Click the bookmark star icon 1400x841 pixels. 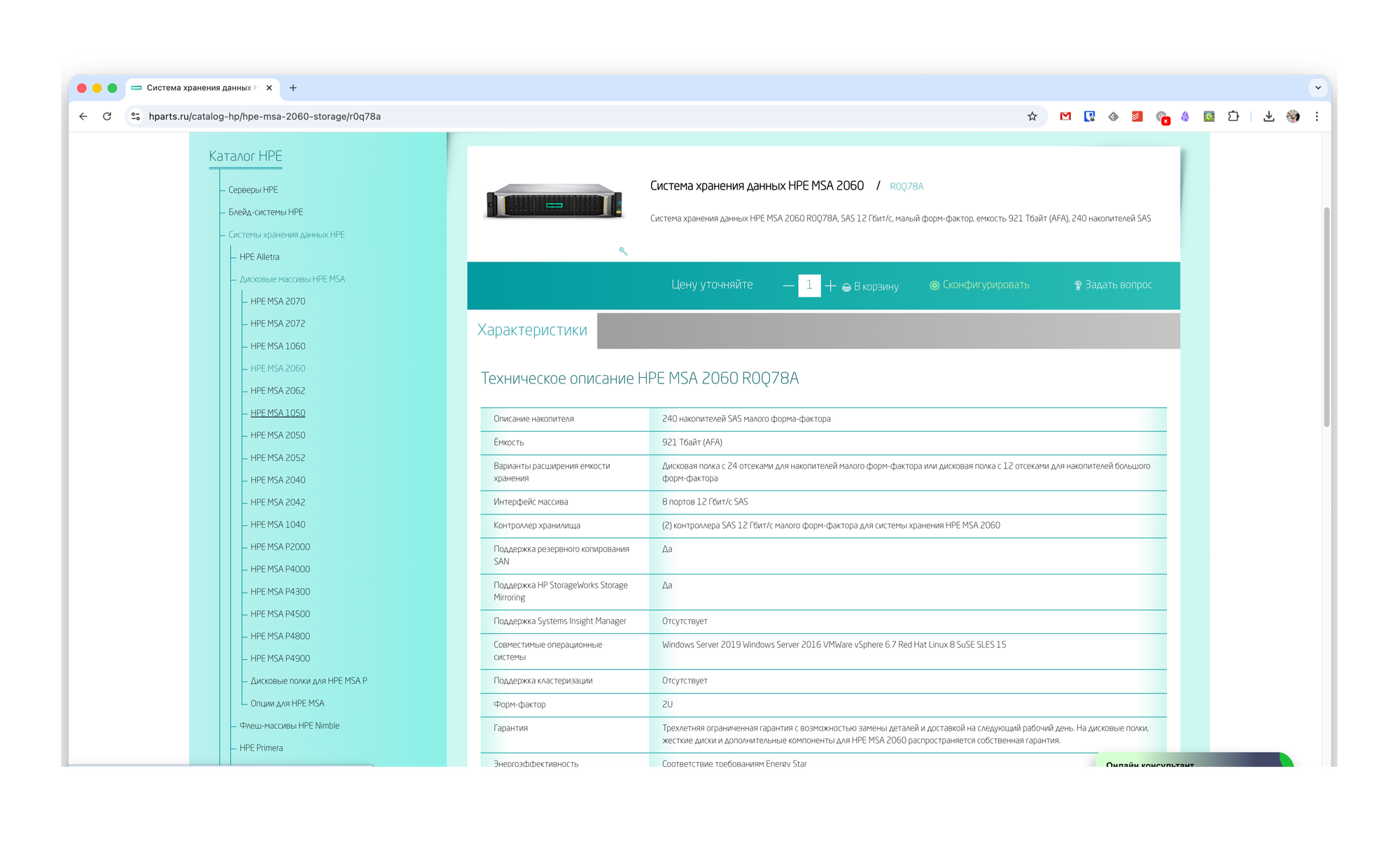(x=1032, y=116)
